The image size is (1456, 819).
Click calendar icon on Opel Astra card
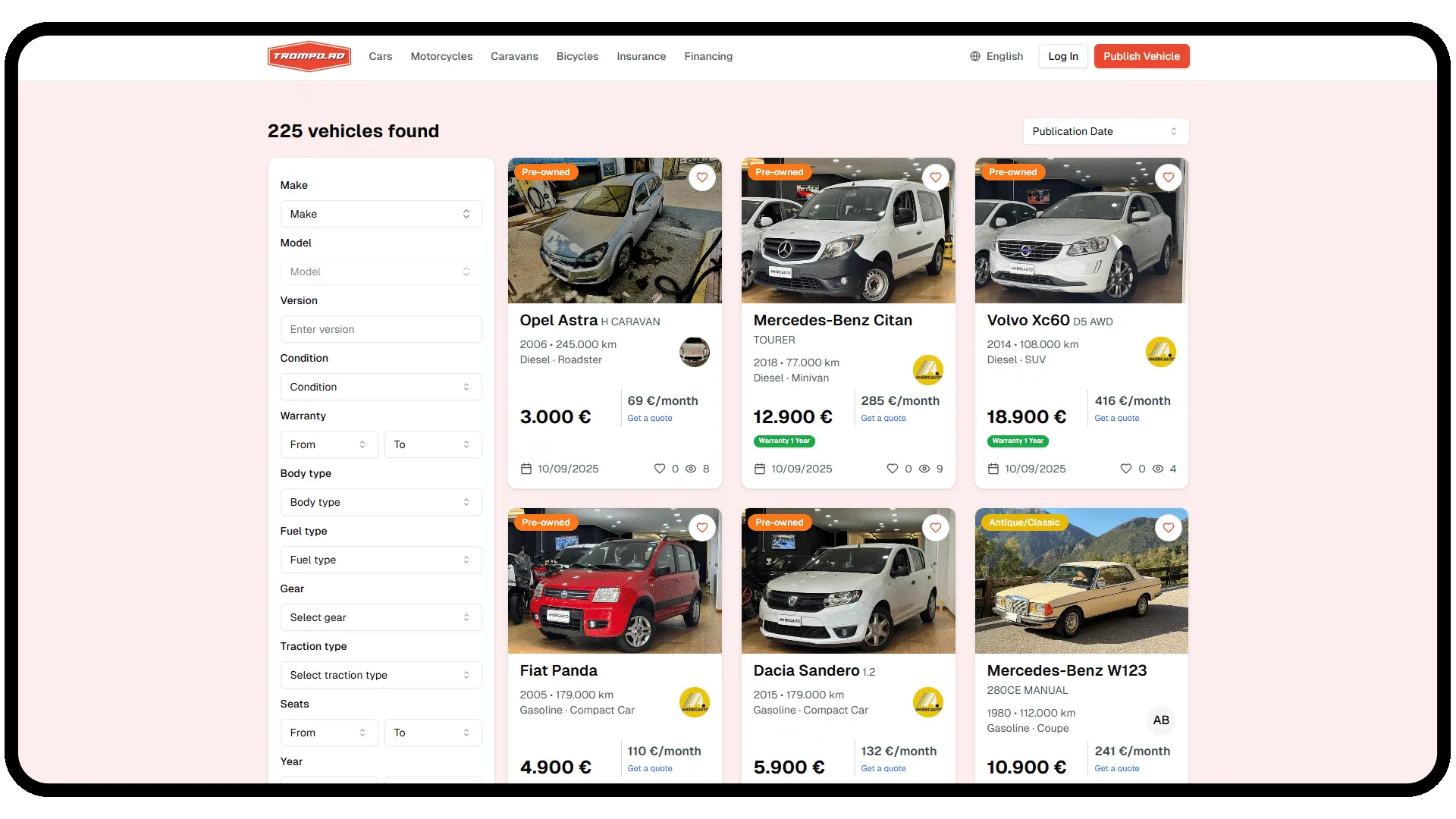[526, 469]
